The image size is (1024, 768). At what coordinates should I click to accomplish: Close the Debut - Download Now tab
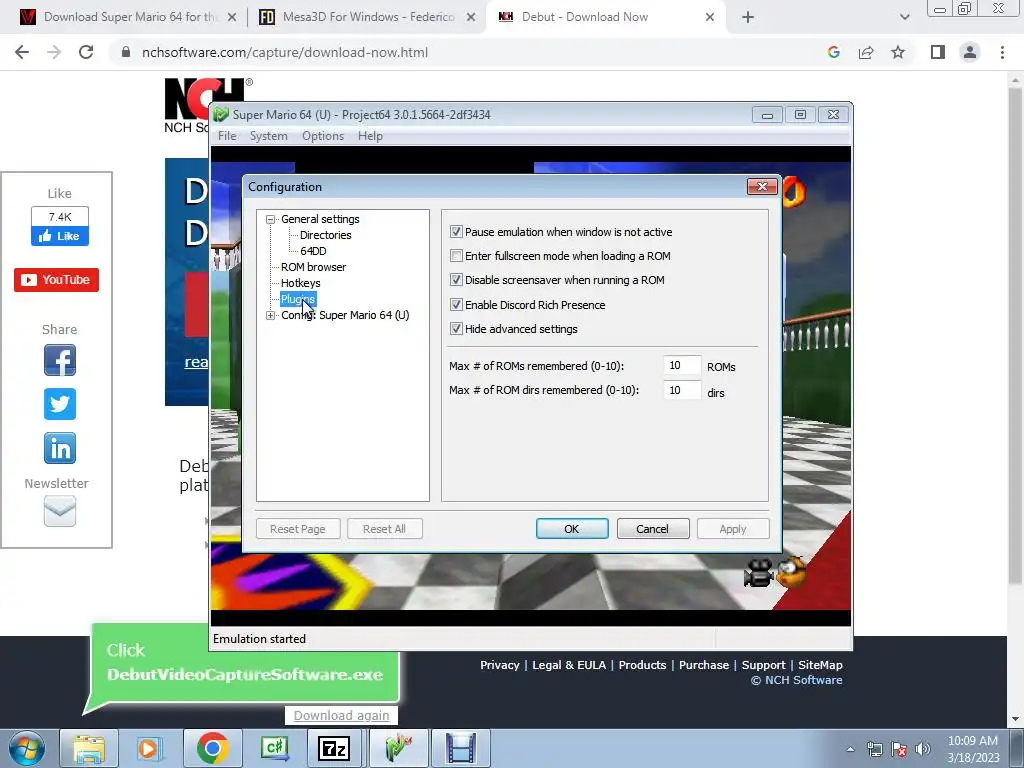point(710,17)
